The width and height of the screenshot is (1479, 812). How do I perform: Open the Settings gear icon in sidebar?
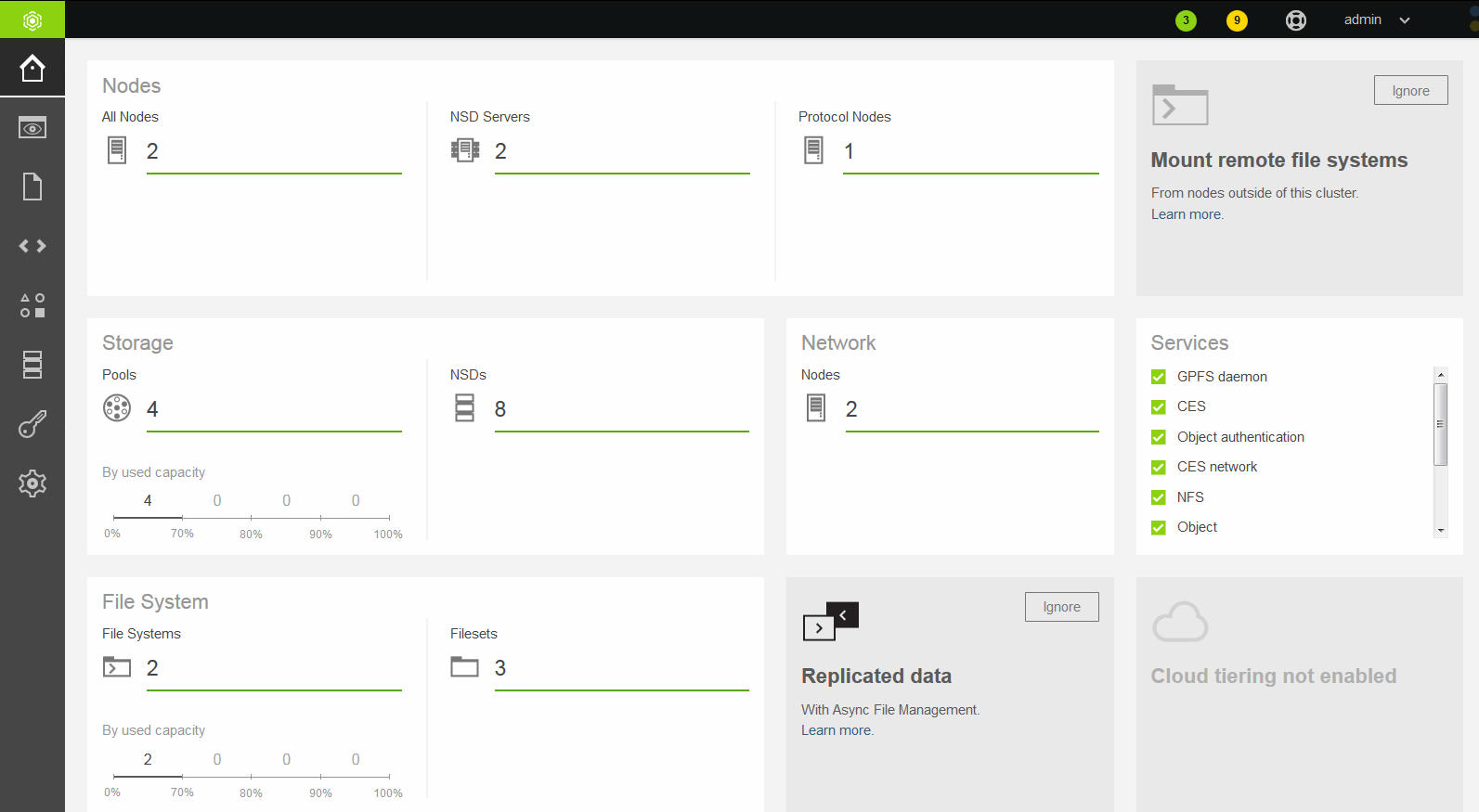32,483
